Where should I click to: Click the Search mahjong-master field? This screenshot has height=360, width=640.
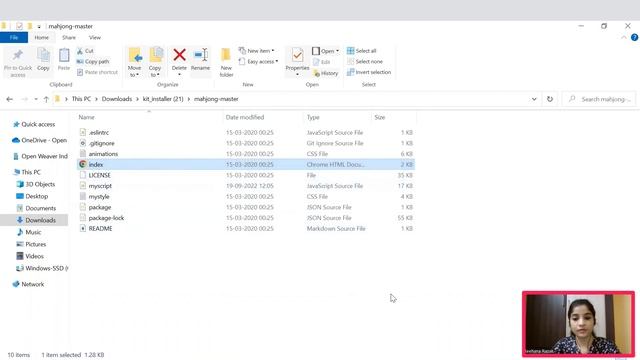pos(599,99)
